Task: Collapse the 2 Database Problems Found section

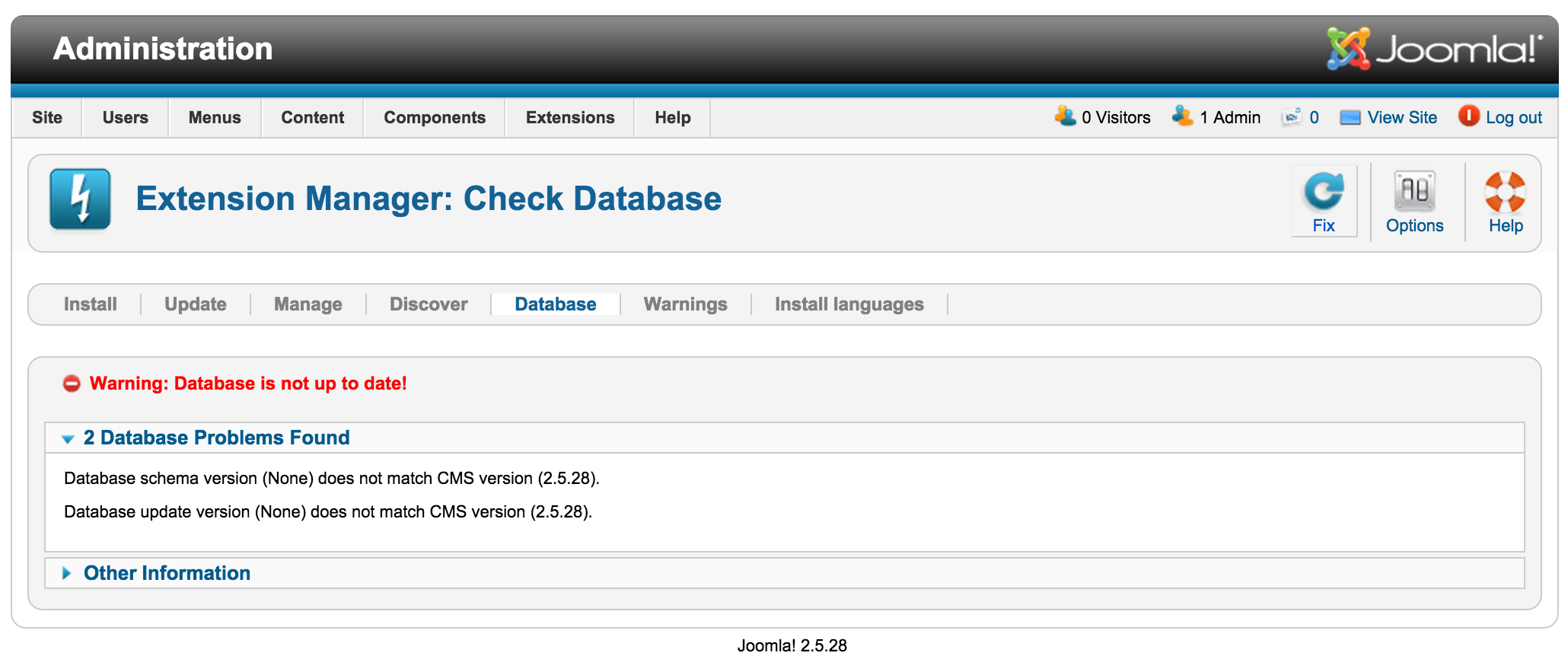Action: point(216,438)
